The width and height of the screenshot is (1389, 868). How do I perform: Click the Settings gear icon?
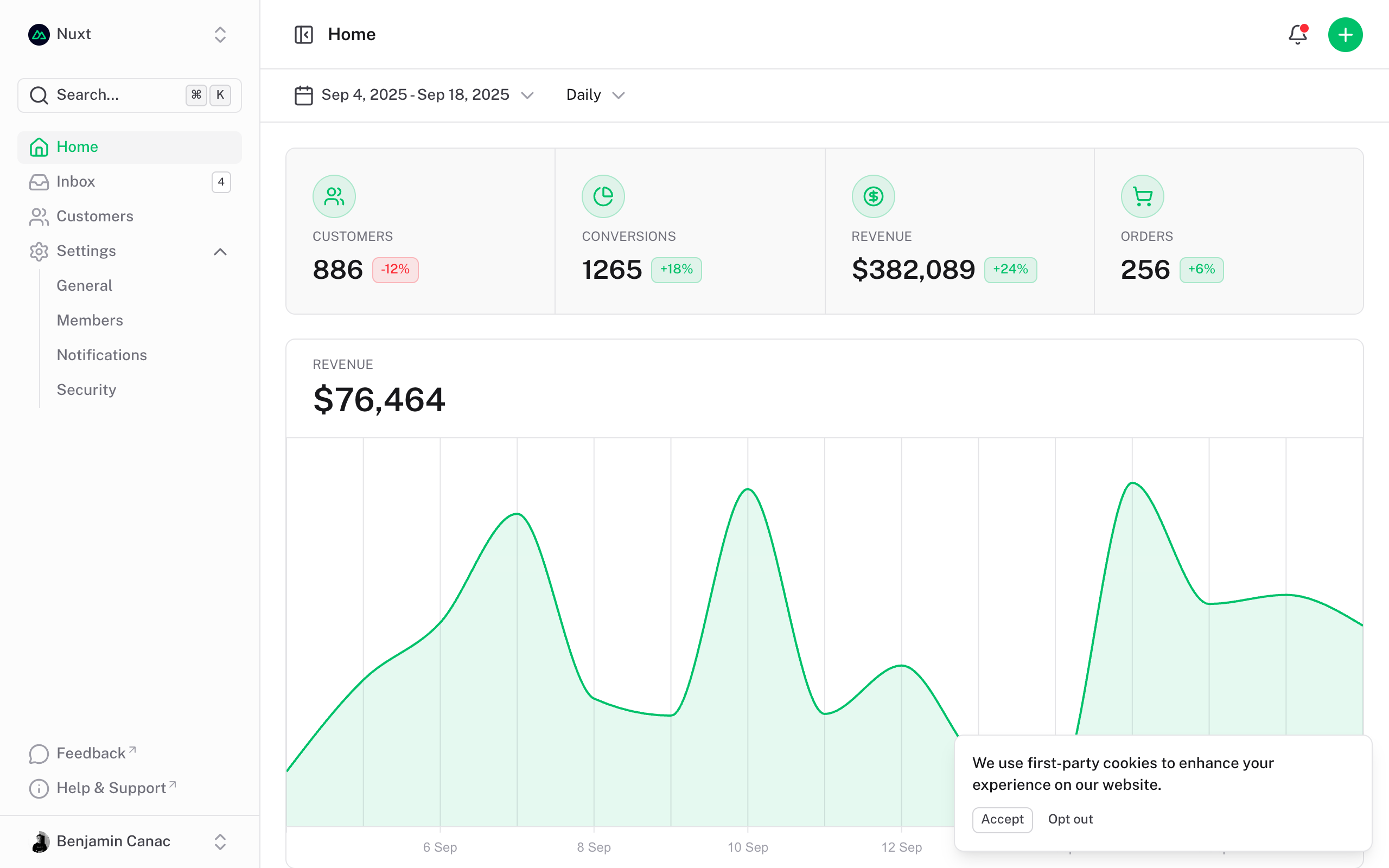tap(39, 251)
